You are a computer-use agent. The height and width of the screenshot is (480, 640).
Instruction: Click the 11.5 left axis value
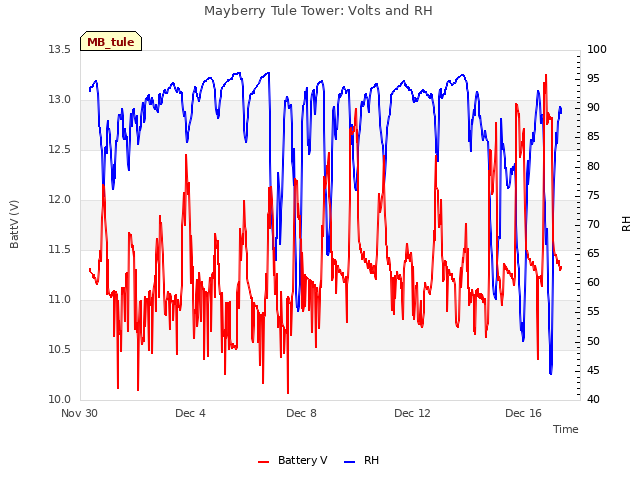(59, 249)
